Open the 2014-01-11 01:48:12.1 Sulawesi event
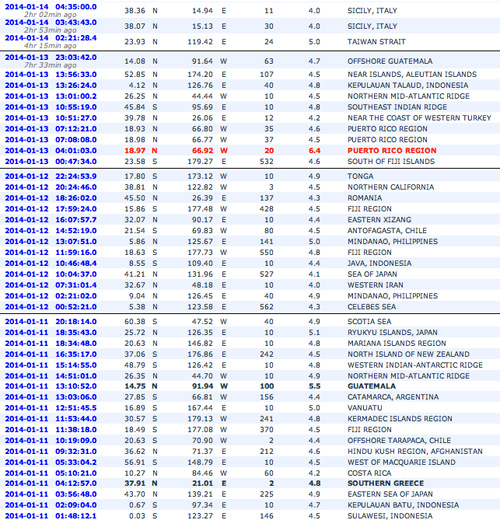The width and height of the screenshot is (500, 520). click(51, 516)
